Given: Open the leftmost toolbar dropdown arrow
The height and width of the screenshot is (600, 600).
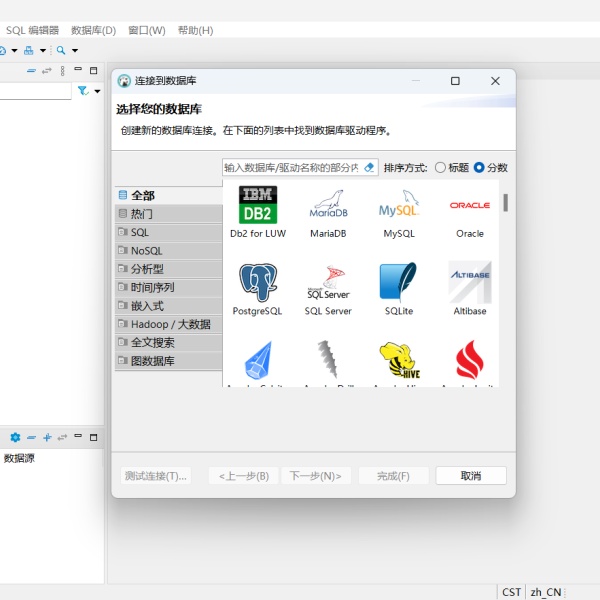Looking at the screenshot, I should tap(15, 50).
